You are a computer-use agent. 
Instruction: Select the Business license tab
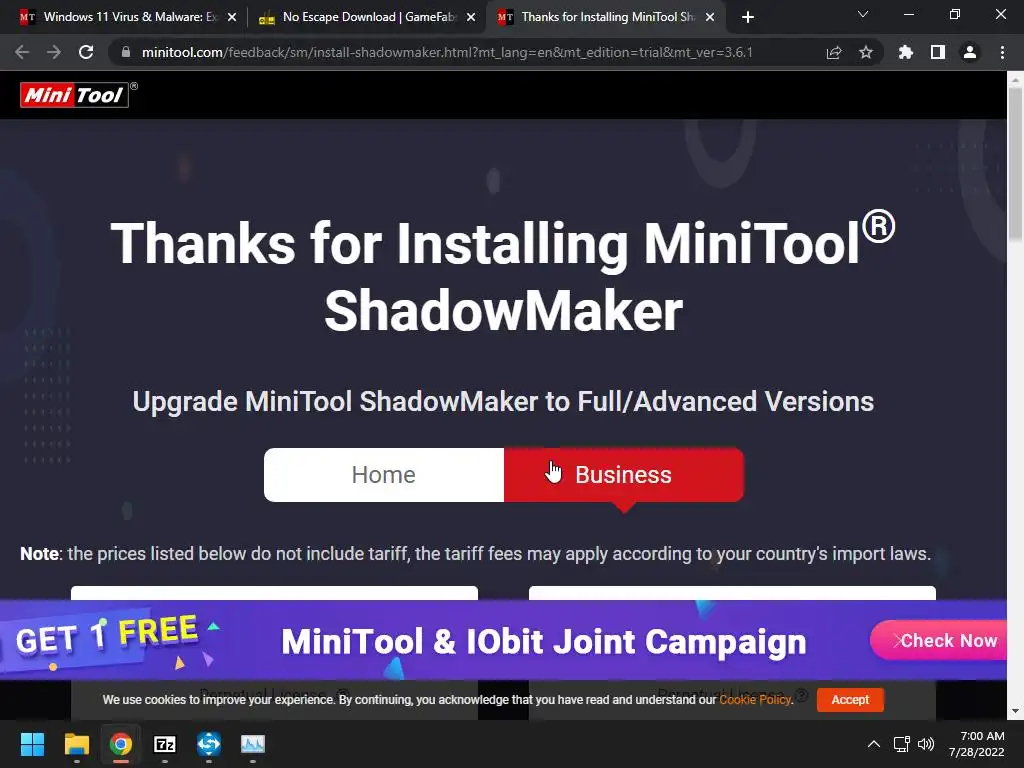[x=624, y=475]
